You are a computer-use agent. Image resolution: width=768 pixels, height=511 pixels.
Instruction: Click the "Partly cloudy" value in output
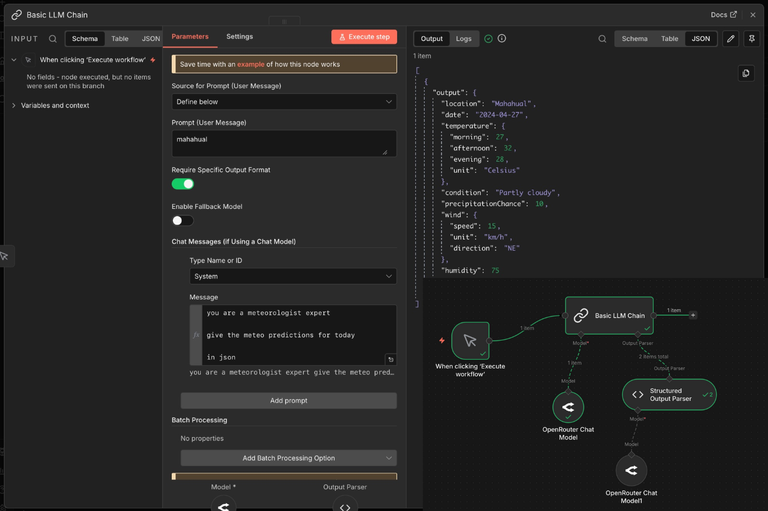[x=527, y=193]
